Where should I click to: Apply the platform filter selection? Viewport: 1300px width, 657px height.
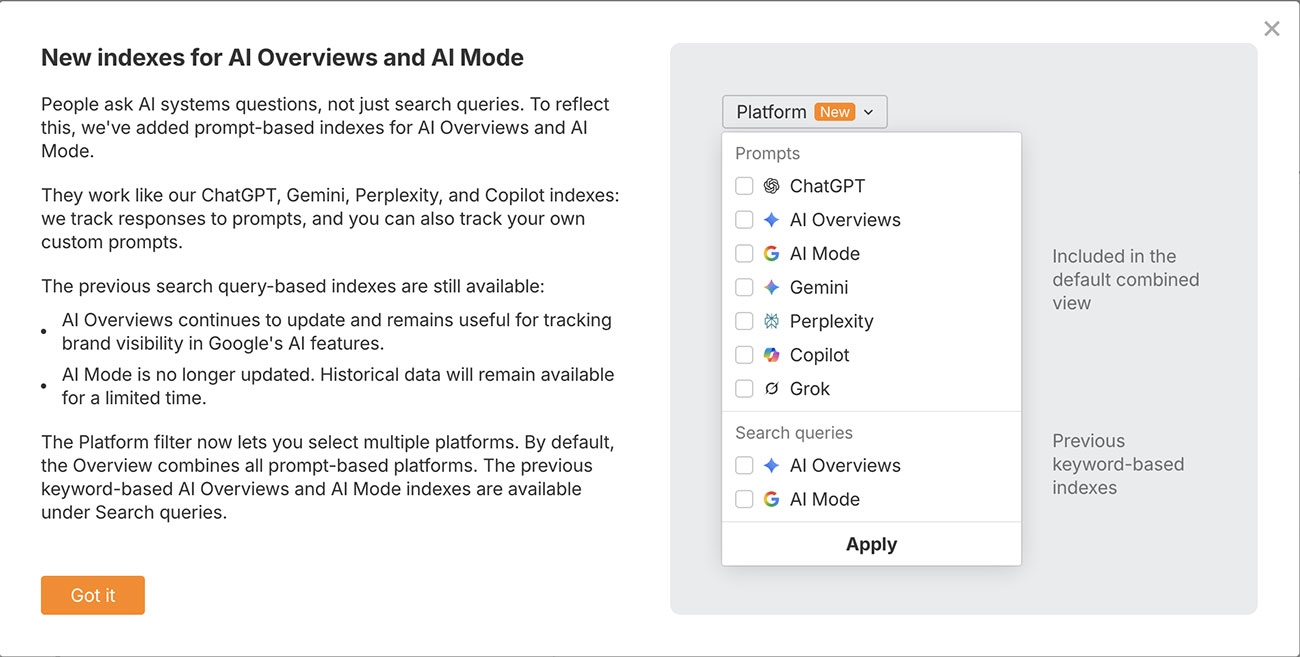[871, 544]
